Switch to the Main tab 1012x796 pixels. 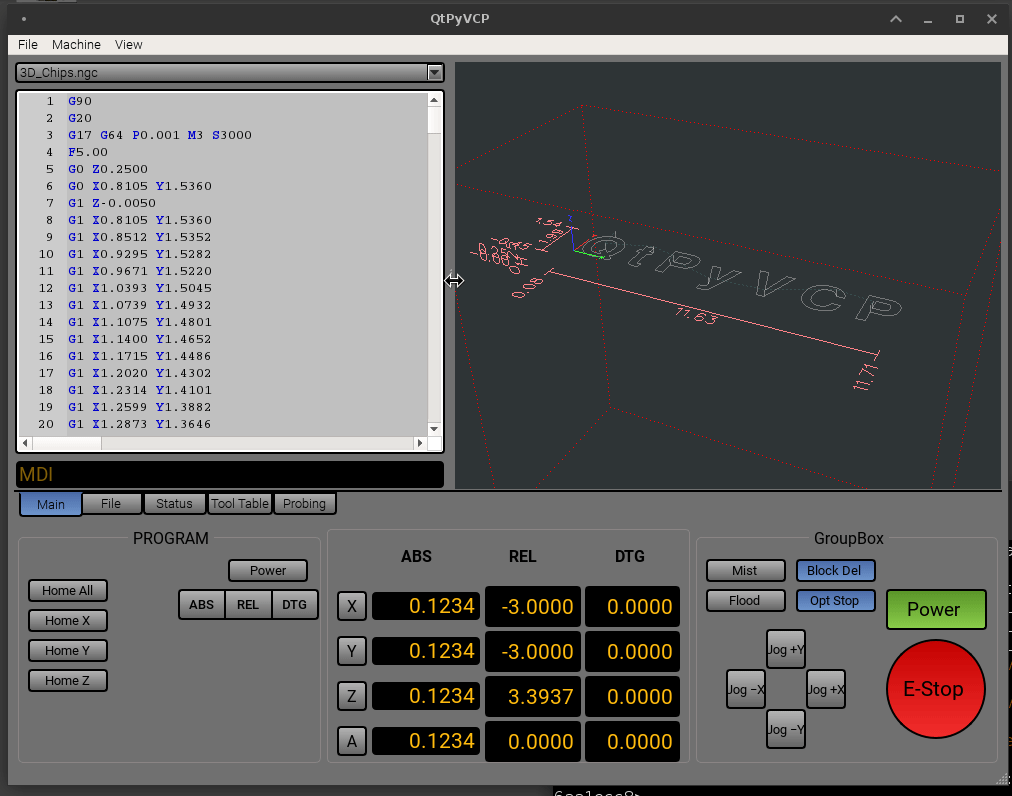click(50, 504)
